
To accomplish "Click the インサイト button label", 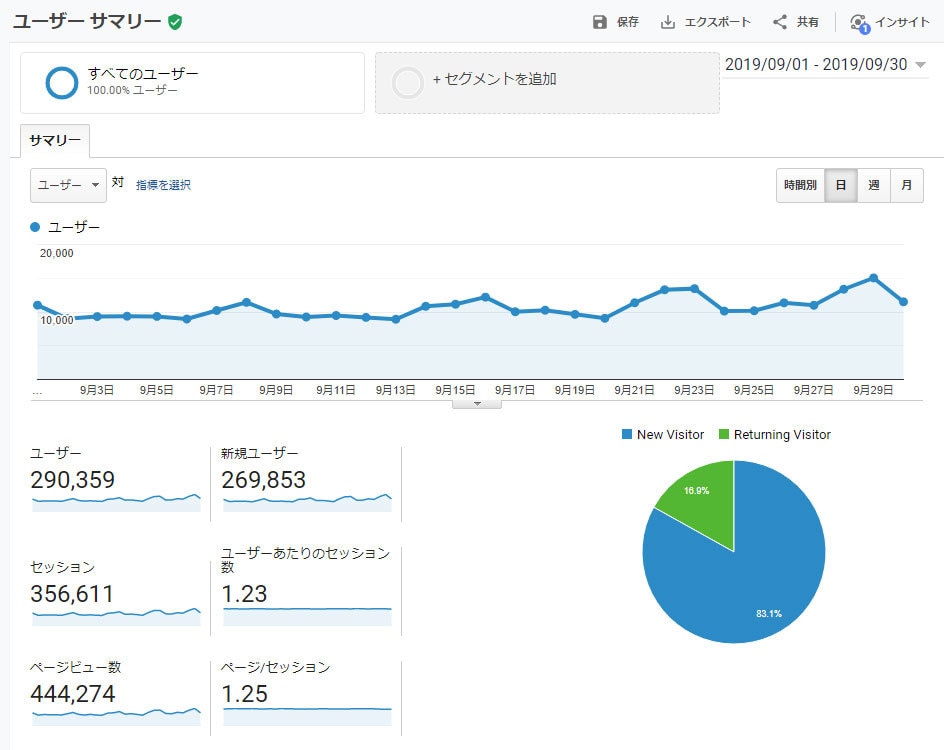I will 902,22.
